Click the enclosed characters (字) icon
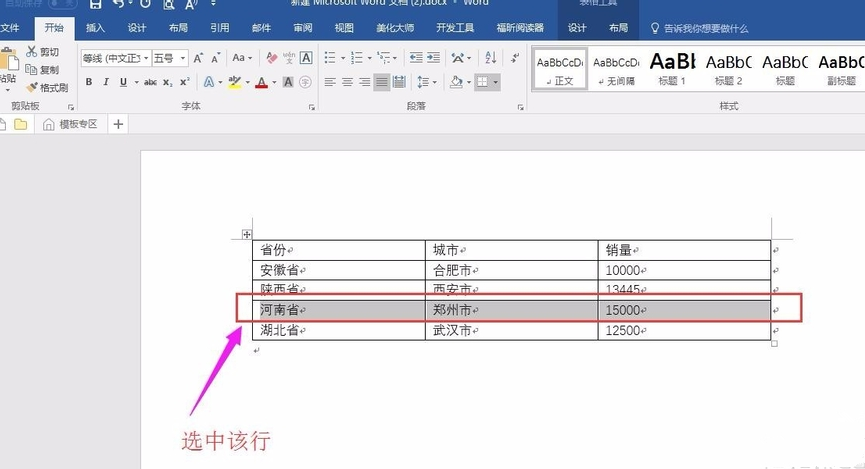 click(305, 82)
